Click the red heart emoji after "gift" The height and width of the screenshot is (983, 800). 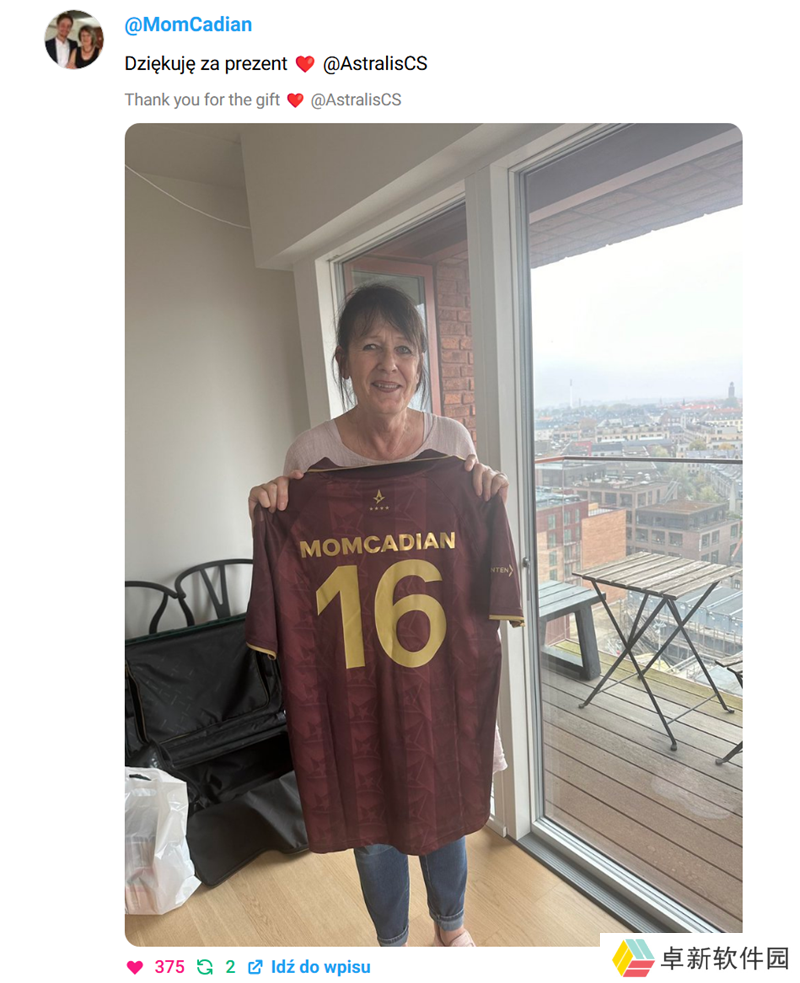[x=295, y=100]
